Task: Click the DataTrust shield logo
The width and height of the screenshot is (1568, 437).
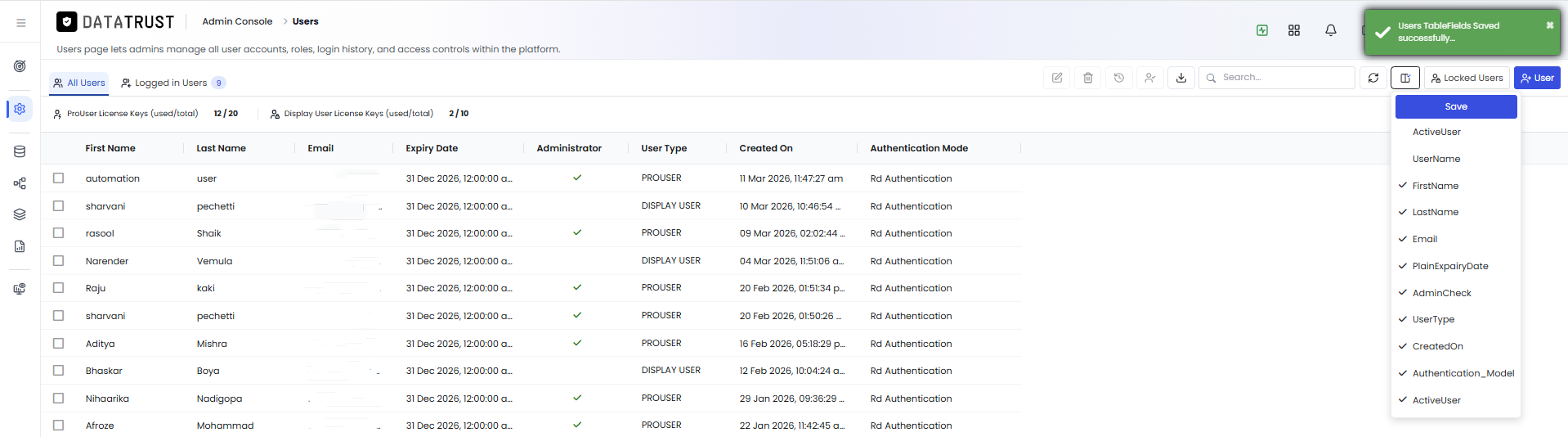Action: pyautogui.click(x=67, y=22)
